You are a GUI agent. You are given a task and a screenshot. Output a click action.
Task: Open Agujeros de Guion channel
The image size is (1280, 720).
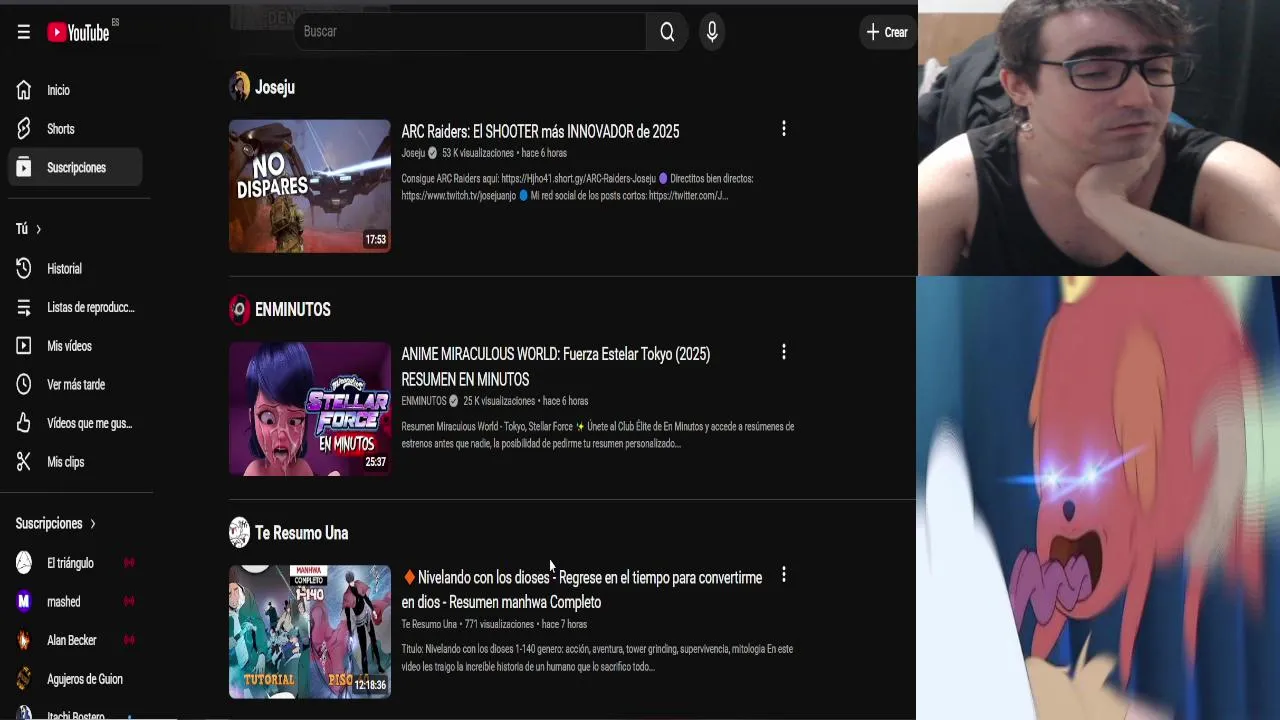tap(76, 679)
